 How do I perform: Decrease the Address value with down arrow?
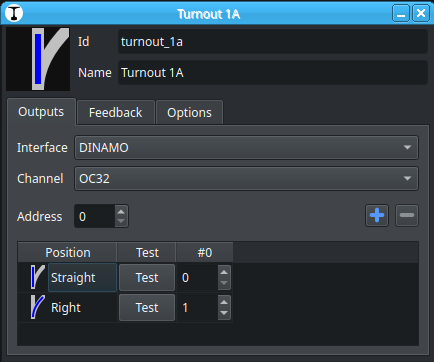pyautogui.click(x=121, y=221)
